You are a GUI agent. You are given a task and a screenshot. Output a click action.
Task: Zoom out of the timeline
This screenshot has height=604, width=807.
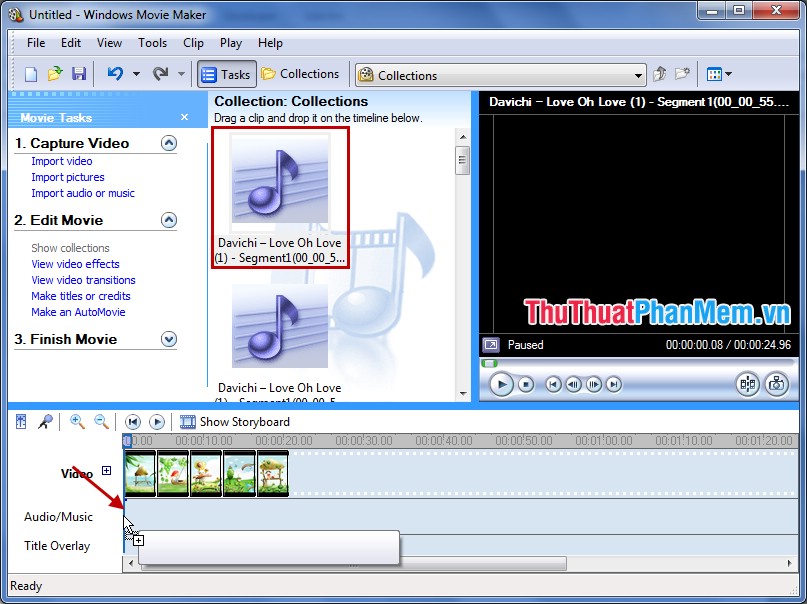[x=100, y=421]
